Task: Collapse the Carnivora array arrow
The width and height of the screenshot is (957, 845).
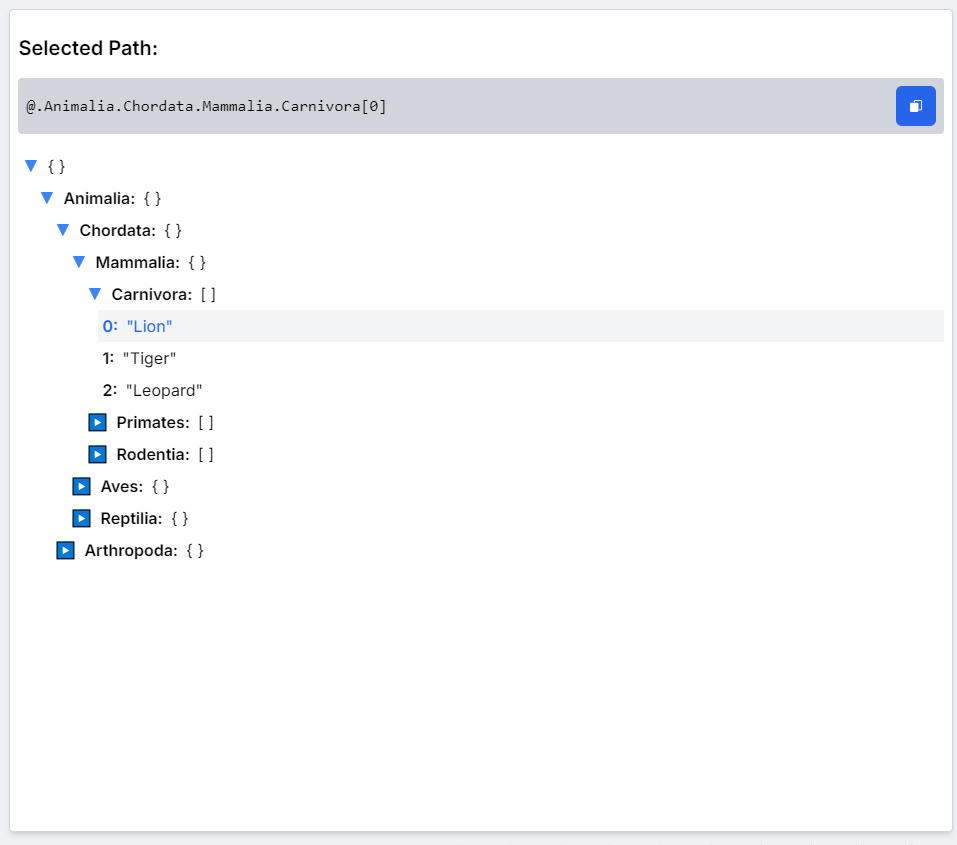Action: [x=94, y=294]
